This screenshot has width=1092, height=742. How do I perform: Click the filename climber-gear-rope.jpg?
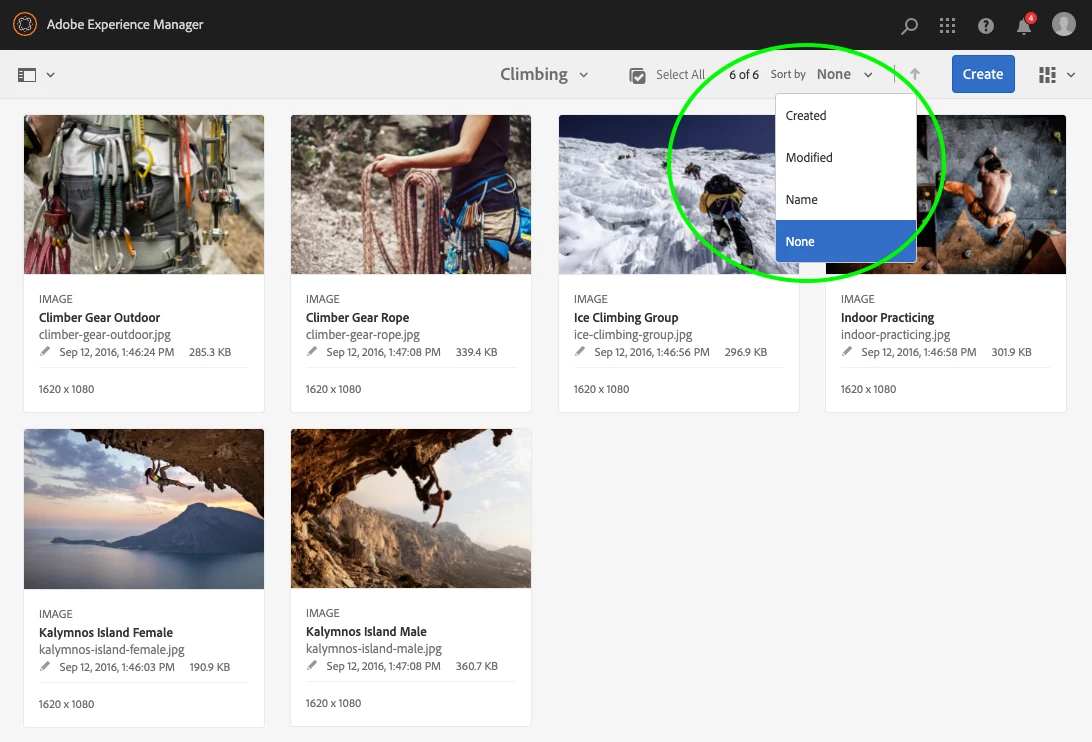363,335
